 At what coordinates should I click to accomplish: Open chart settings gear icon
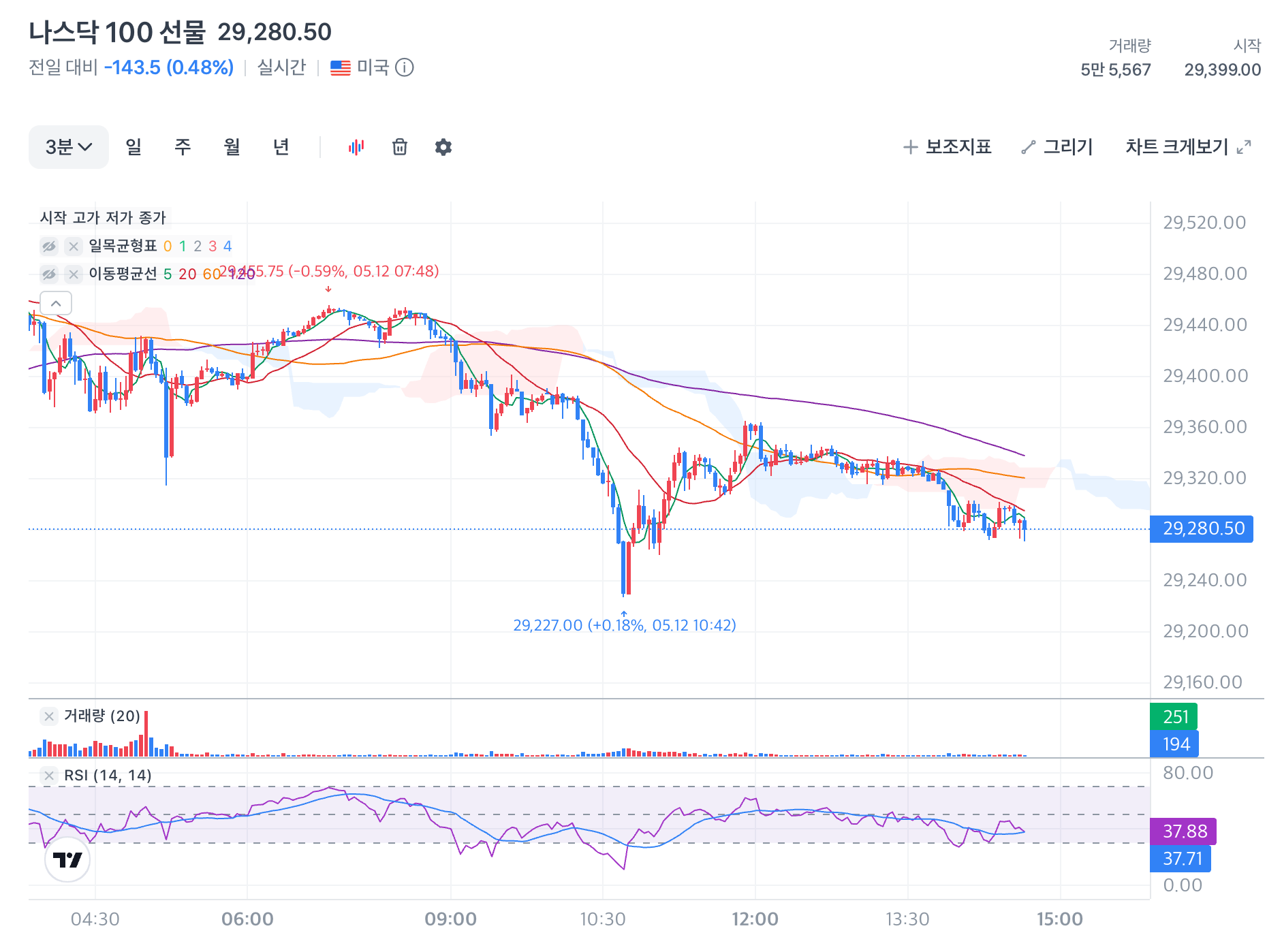tap(443, 147)
